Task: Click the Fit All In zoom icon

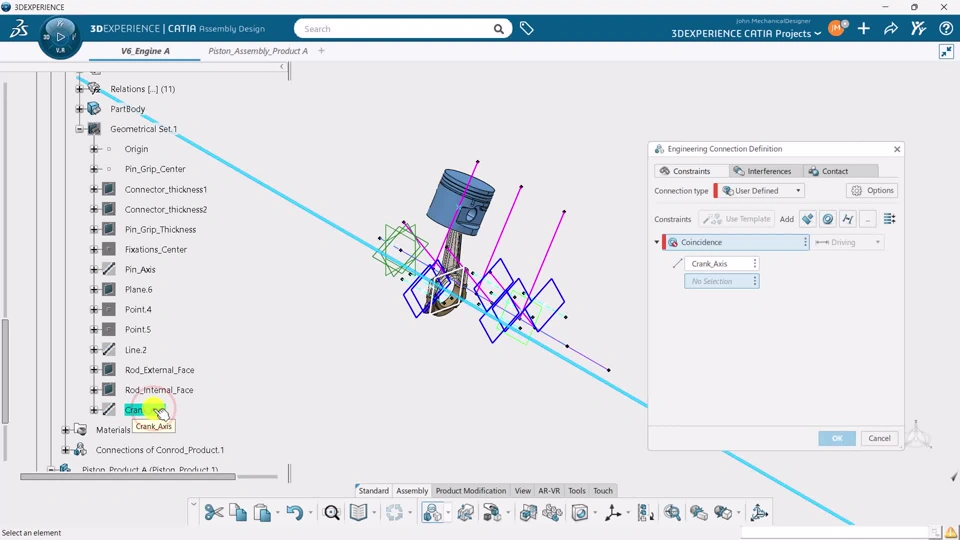Action: pyautogui.click(x=672, y=512)
